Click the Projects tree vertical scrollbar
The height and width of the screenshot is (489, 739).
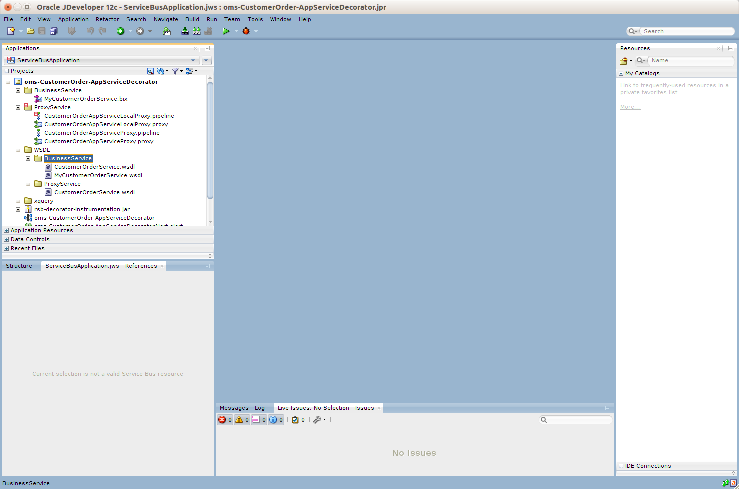click(x=210, y=141)
